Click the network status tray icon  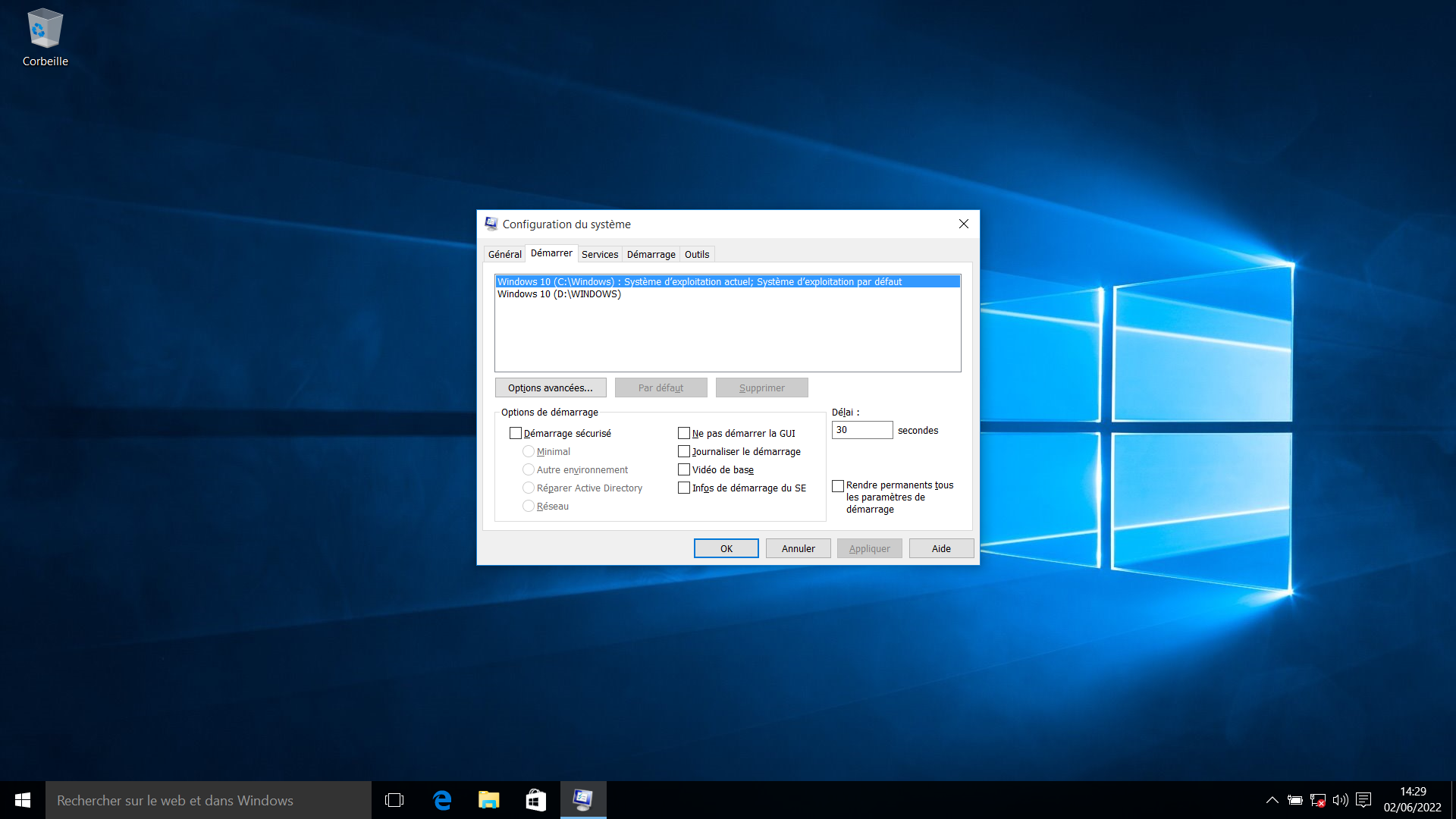tap(1318, 800)
